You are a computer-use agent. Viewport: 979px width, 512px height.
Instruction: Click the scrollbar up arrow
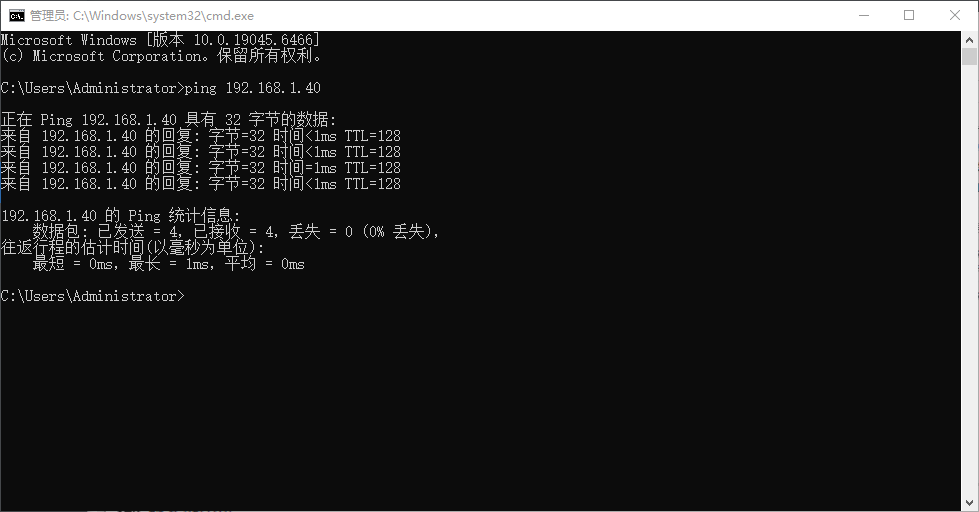[970, 39]
